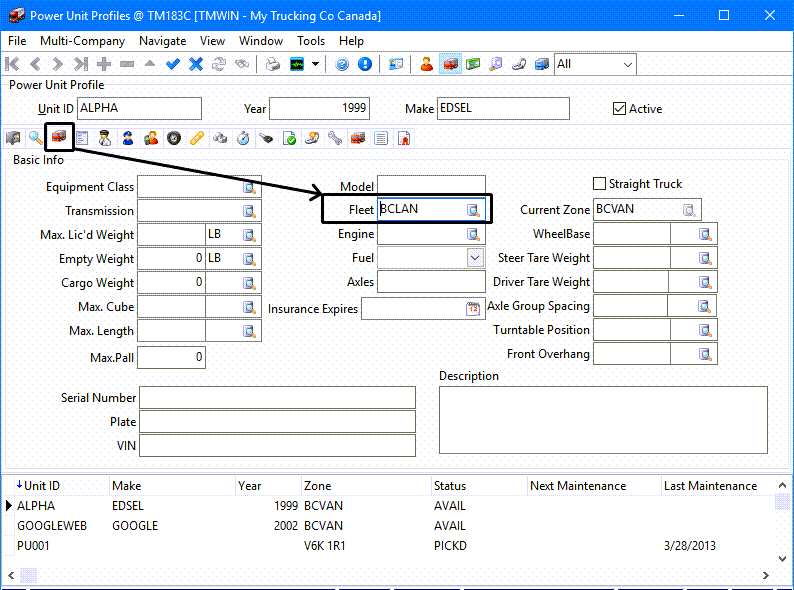The image size is (794, 590).
Task: Enable the Straight Truck checkbox
Action: click(600, 184)
